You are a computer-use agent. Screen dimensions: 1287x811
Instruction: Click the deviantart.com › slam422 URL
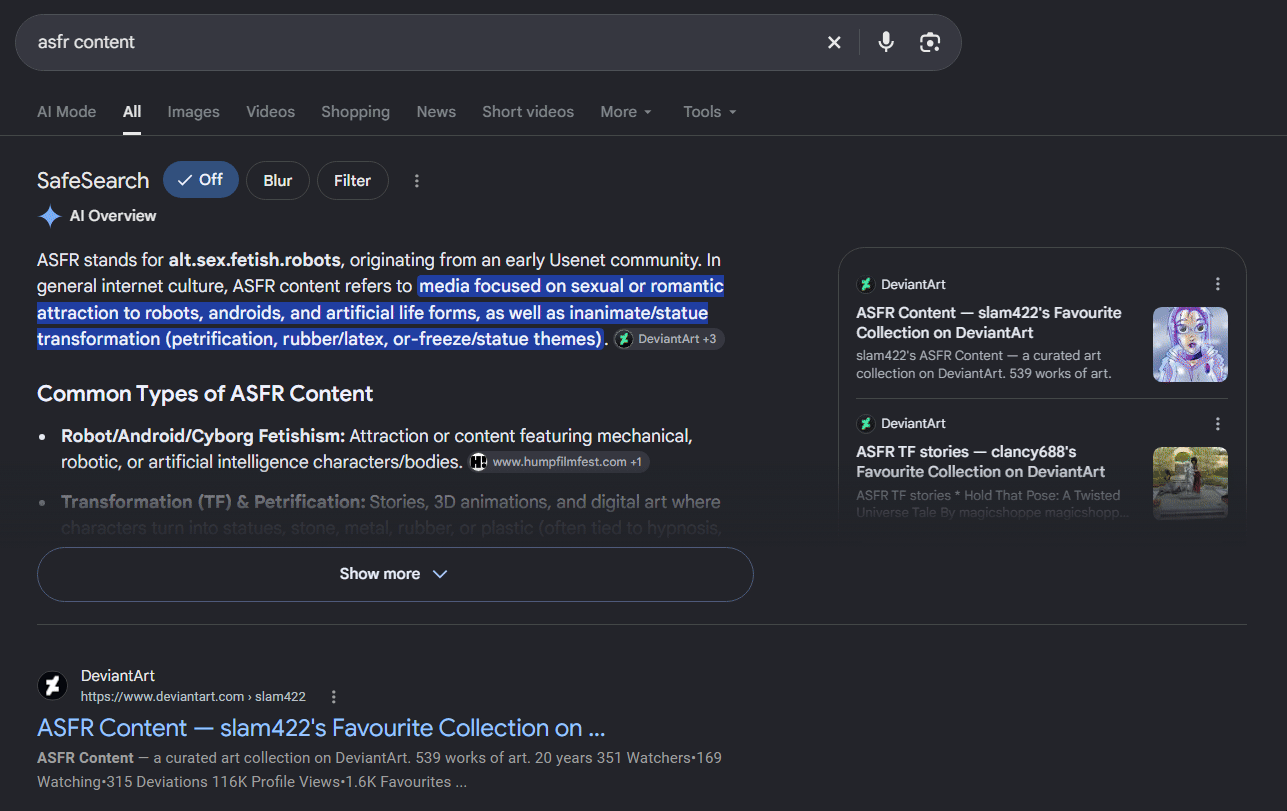(x=193, y=697)
